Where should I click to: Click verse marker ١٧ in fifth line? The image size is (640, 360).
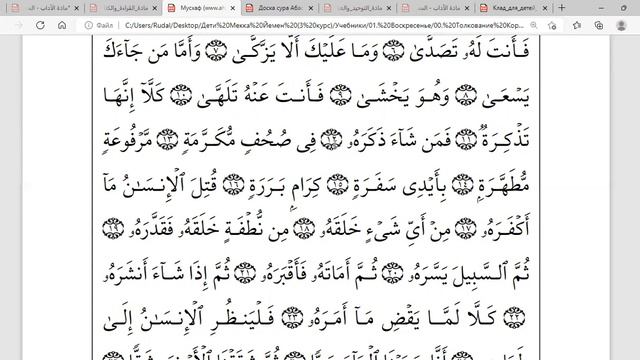(x=466, y=229)
